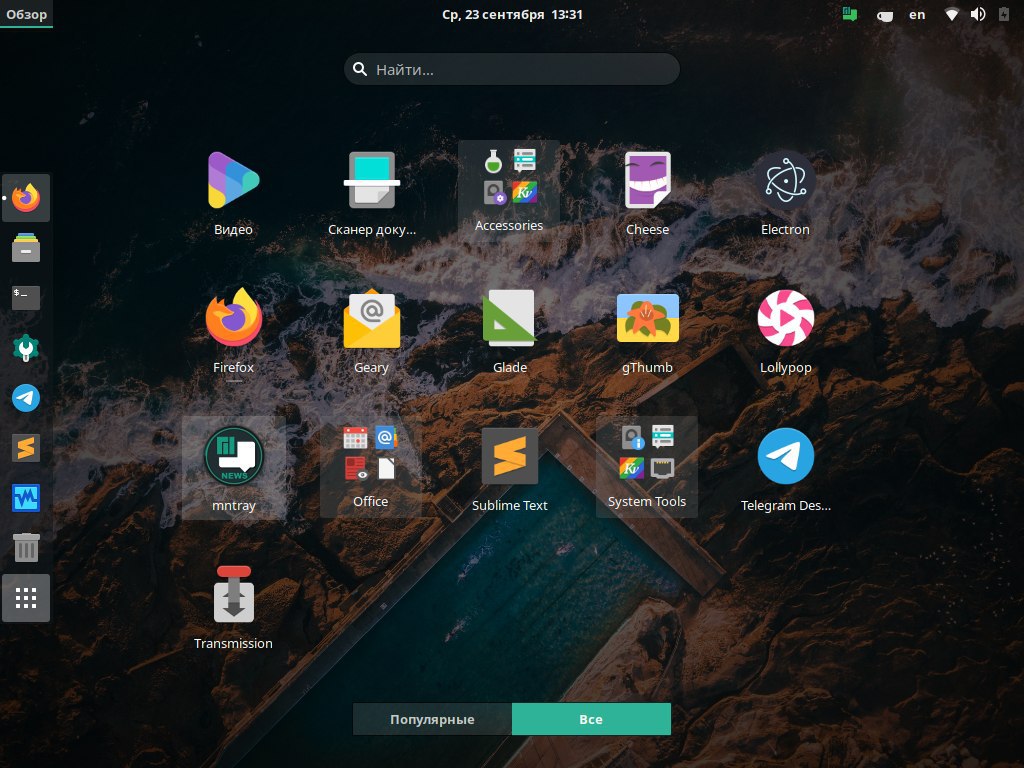Screen dimensions: 1024x768
Task: Open the file manager in dock
Action: tap(26, 248)
